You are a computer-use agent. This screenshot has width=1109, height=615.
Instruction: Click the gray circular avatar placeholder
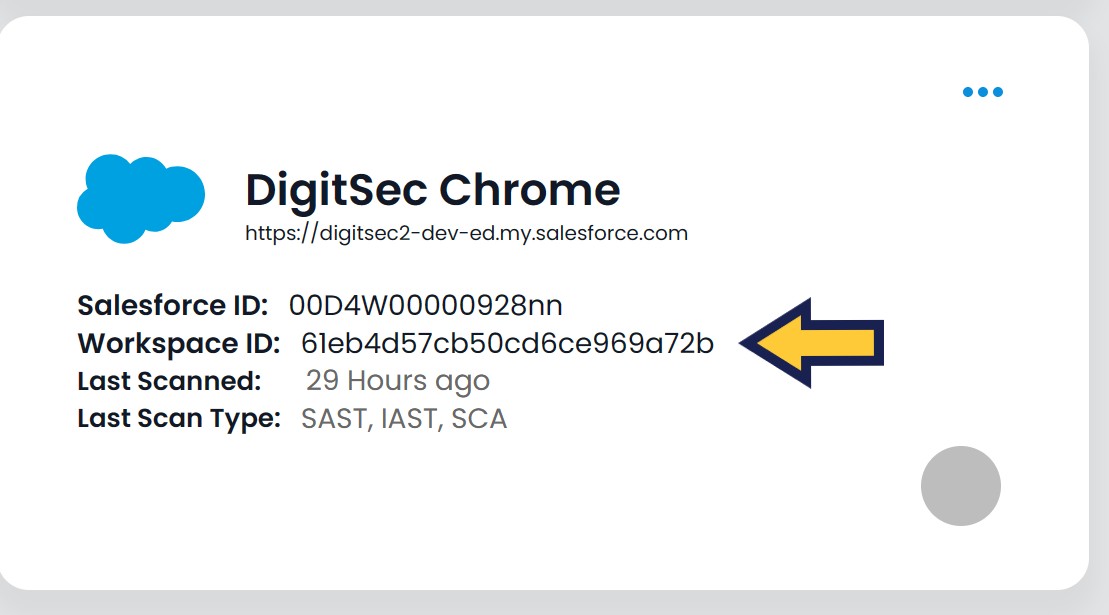point(960,485)
